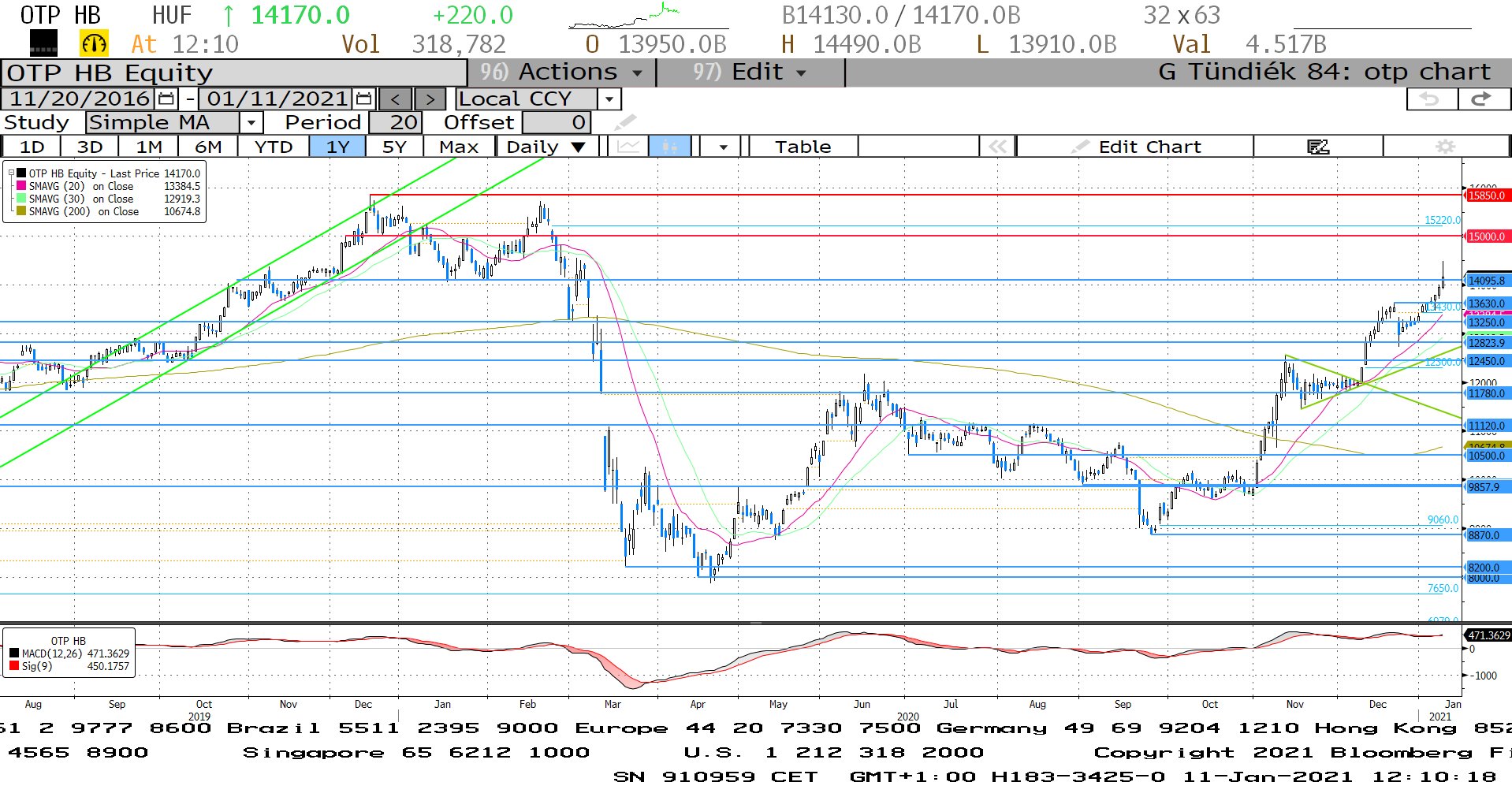Screen dimensions: 1512x808
Task: Click the OTP HB Equity Last Price legend entry
Action: pyautogui.click(x=114, y=173)
